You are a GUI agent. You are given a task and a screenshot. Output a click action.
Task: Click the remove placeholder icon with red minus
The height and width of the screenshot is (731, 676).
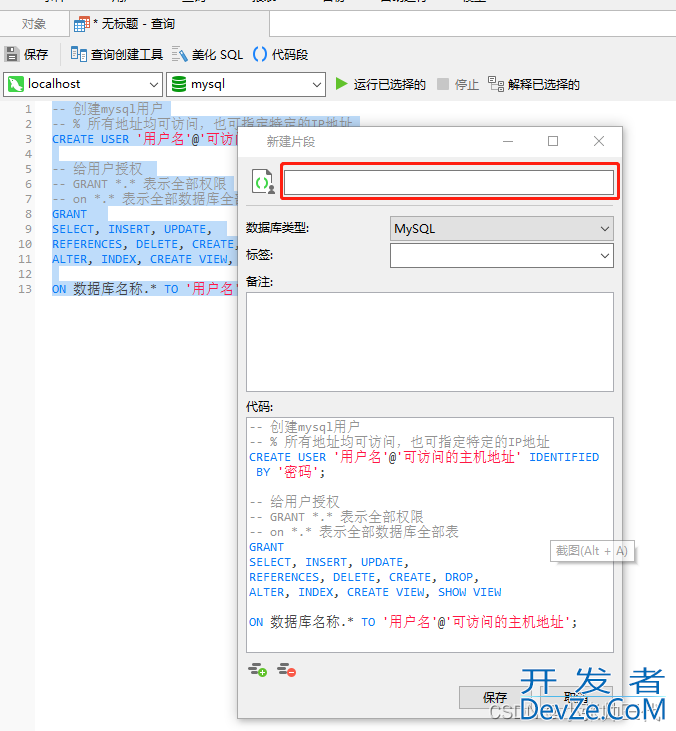[x=286, y=670]
